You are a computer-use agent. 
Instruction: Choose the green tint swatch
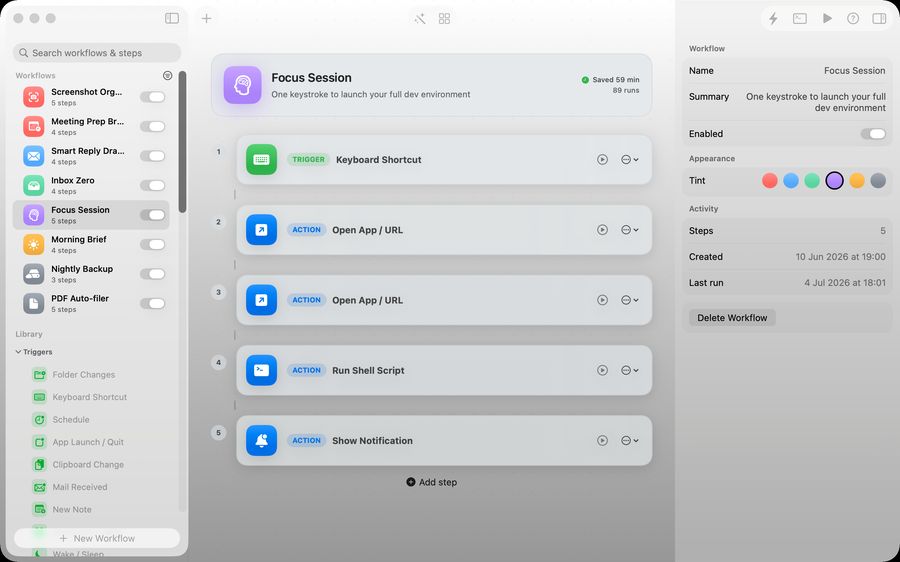812,181
